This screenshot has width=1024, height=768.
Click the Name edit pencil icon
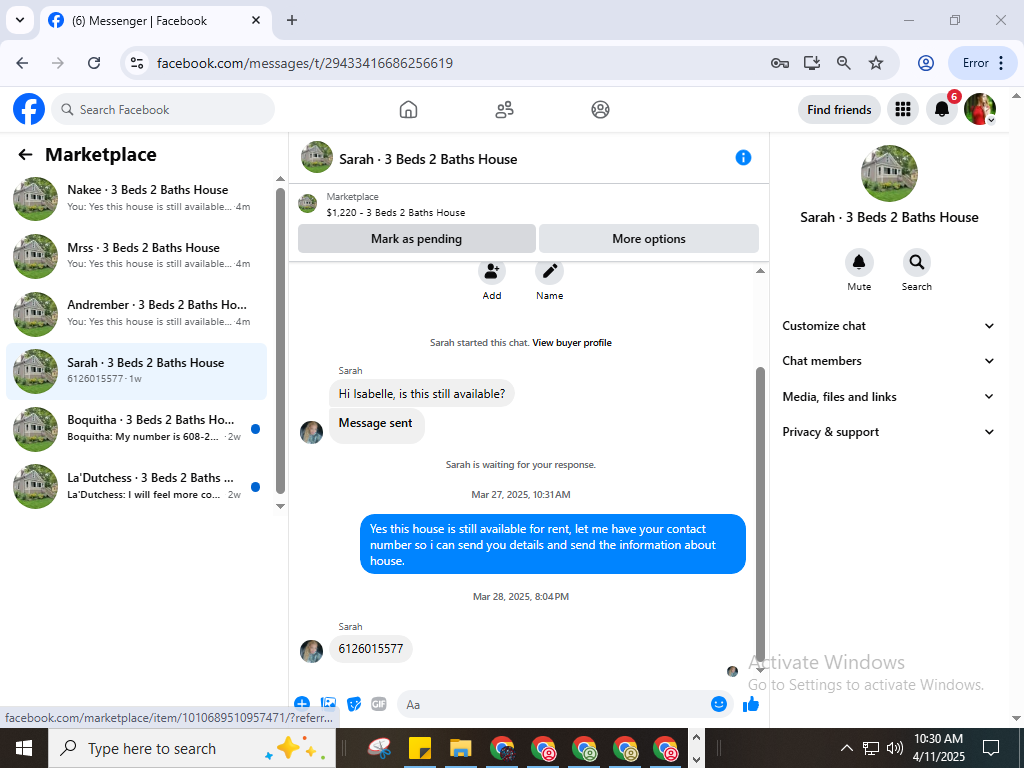click(549, 272)
